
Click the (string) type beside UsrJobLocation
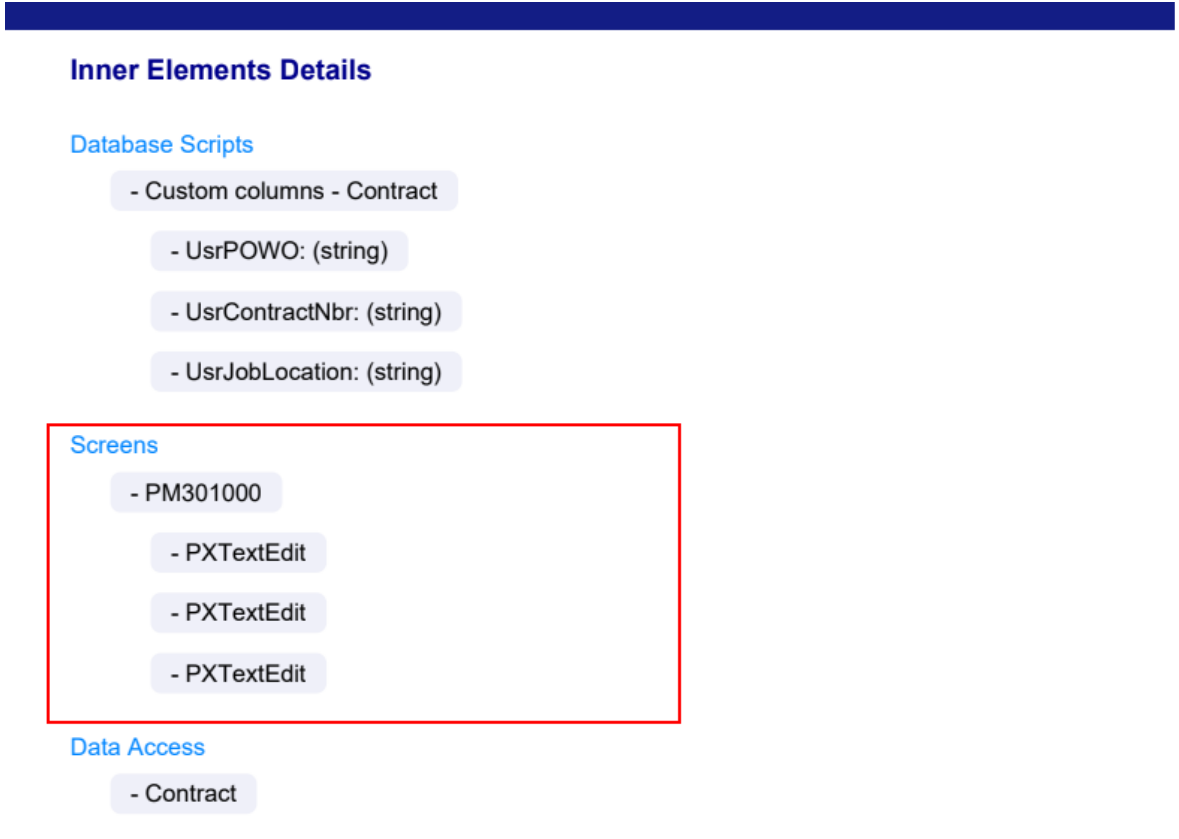coord(403,372)
